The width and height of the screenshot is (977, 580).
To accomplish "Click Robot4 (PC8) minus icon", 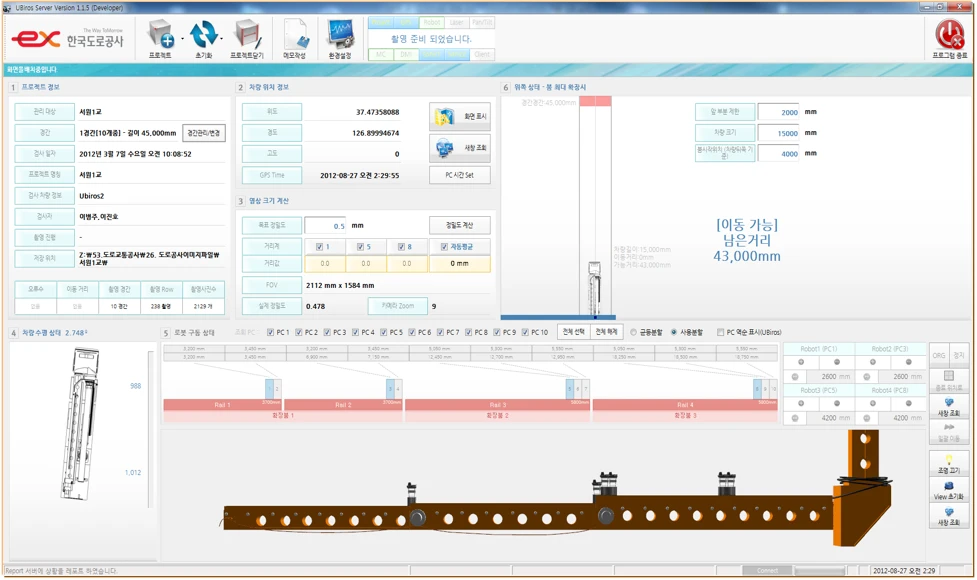I will point(908,404).
